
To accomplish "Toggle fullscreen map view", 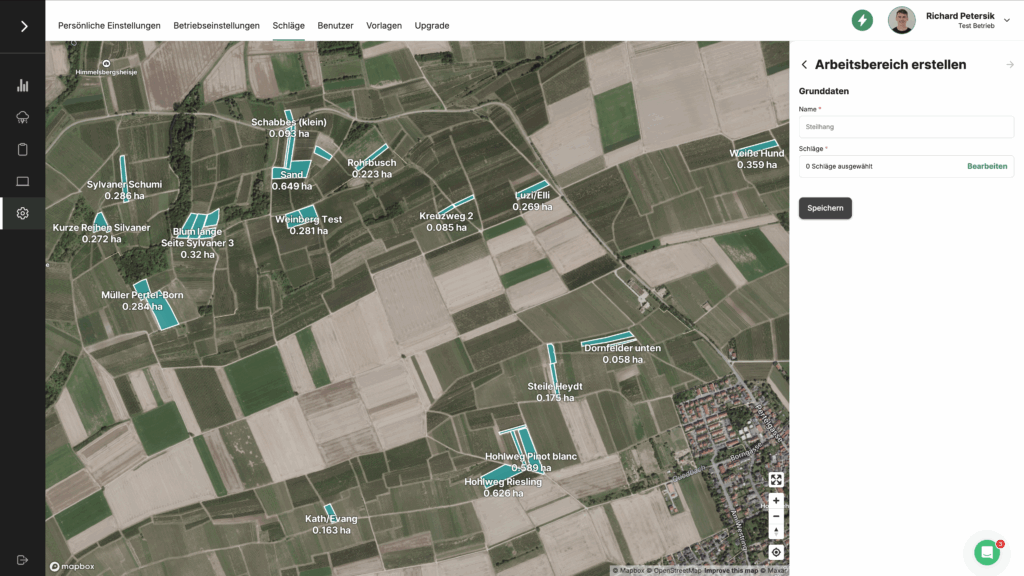I will (776, 480).
